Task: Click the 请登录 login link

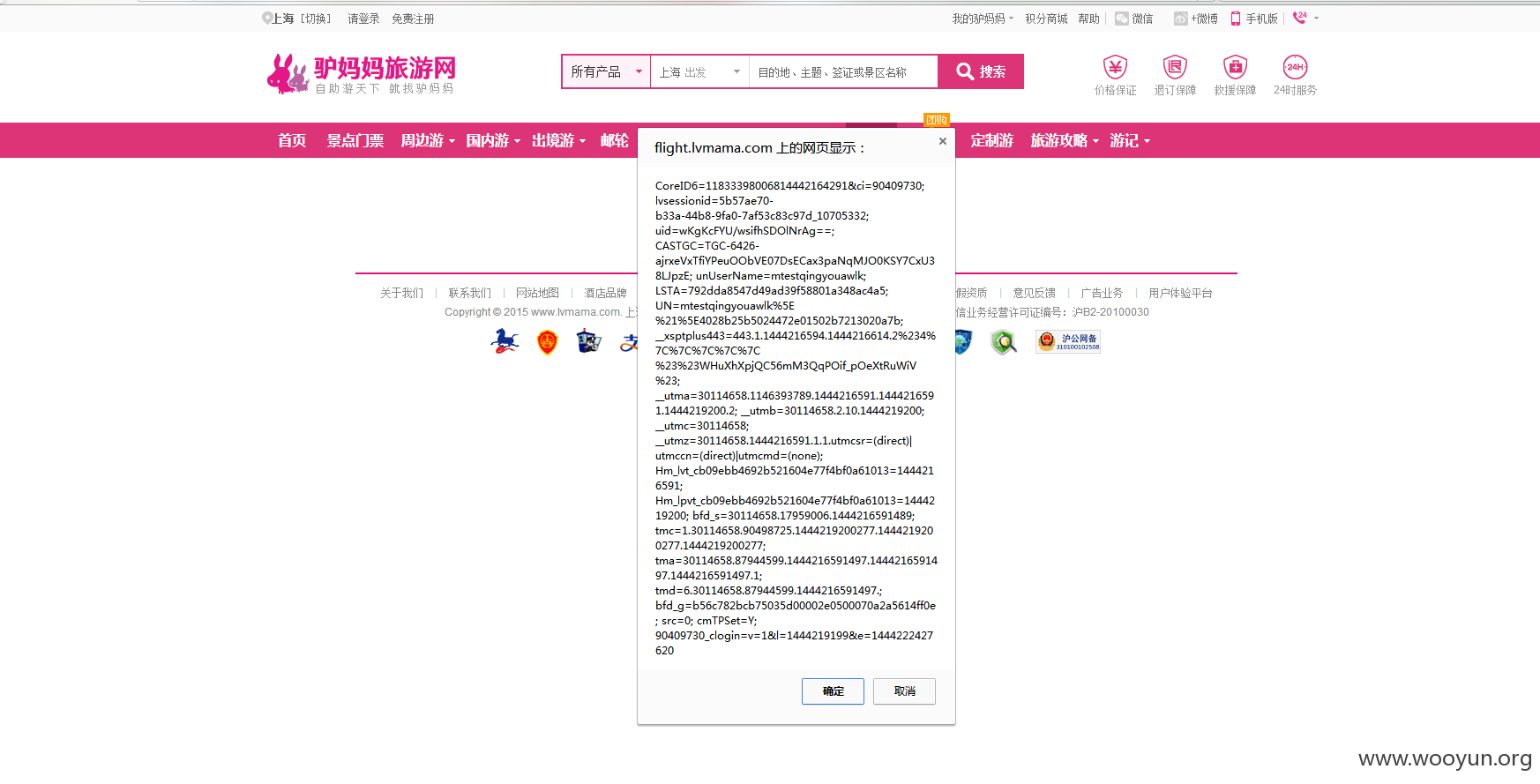Action: coord(363,19)
